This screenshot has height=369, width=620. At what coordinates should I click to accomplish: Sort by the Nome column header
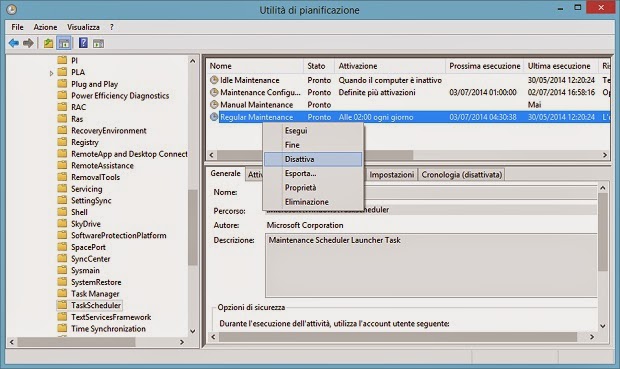point(255,66)
